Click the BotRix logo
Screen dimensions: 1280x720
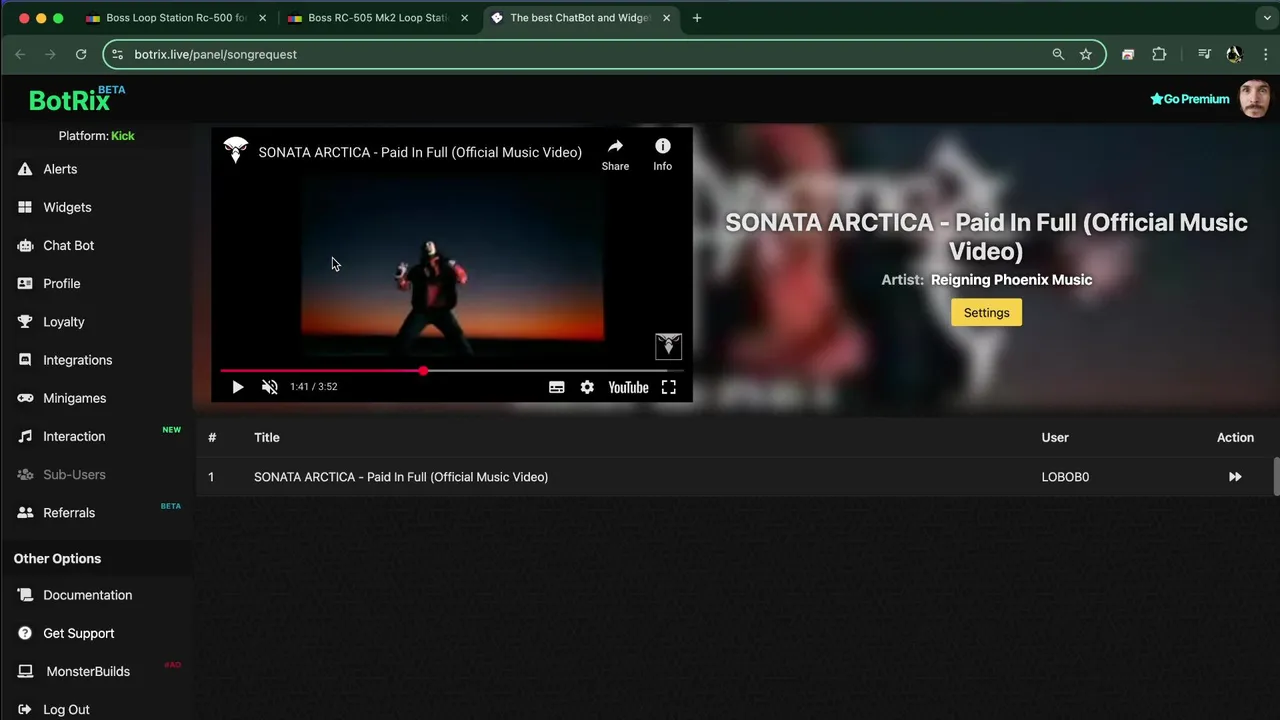[76, 98]
